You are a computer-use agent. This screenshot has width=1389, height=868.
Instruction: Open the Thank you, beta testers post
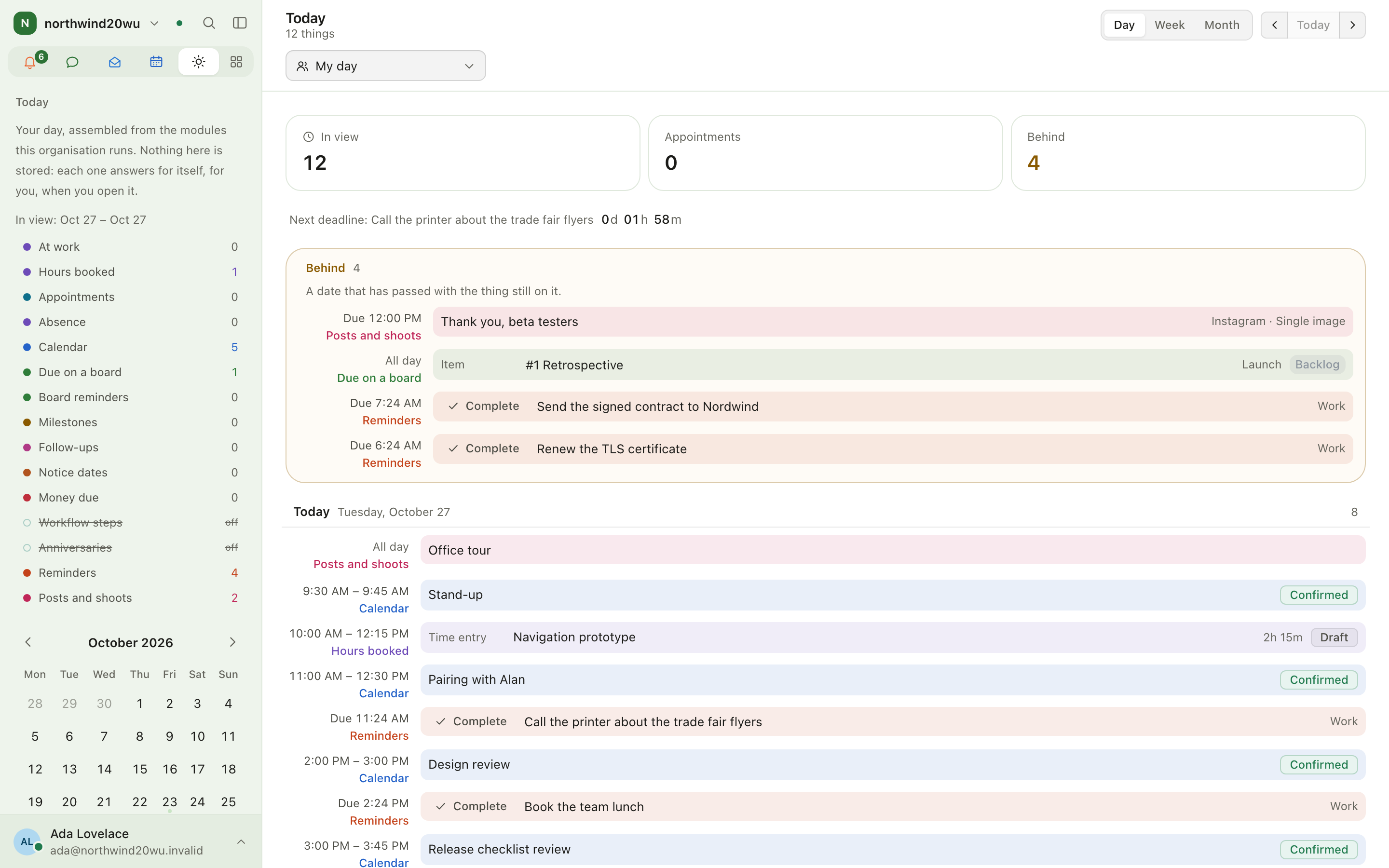coord(893,322)
